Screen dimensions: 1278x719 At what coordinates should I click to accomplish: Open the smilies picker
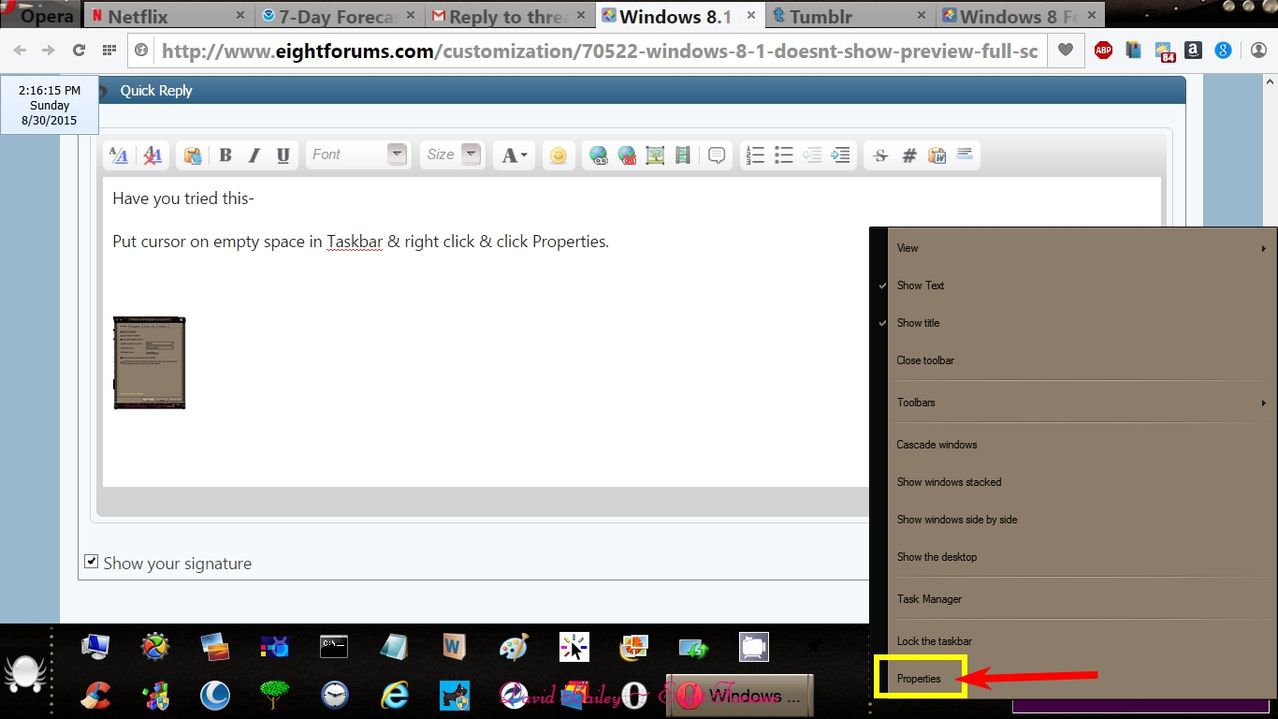558,155
